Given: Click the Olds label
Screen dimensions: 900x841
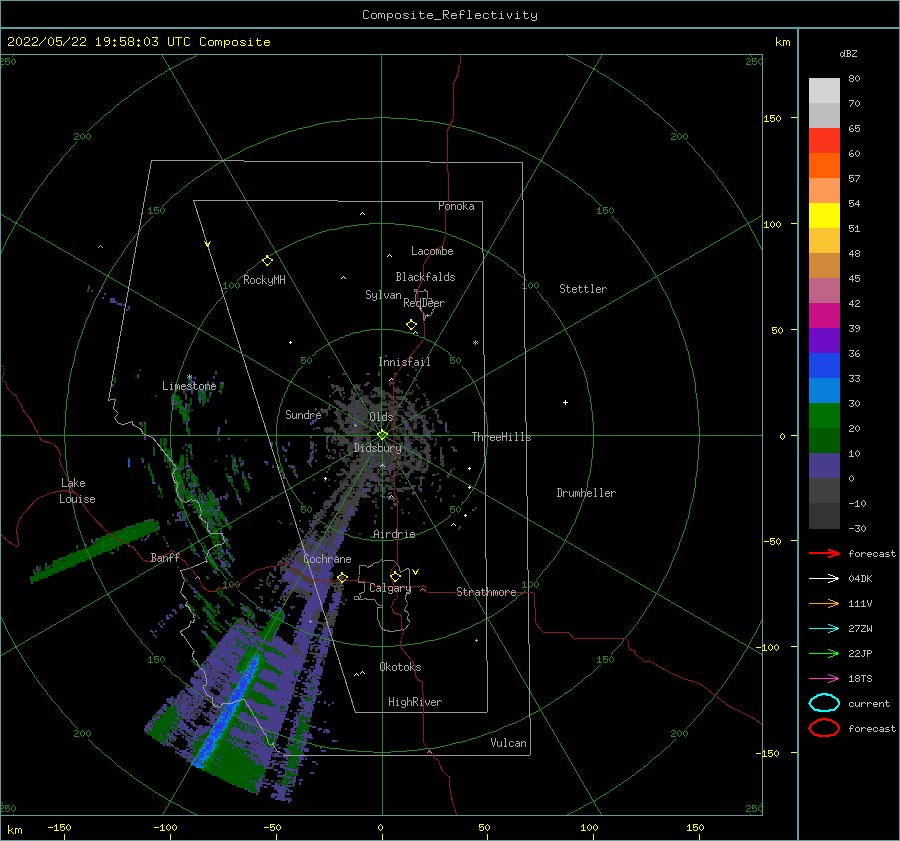Looking at the screenshot, I should point(381,417).
